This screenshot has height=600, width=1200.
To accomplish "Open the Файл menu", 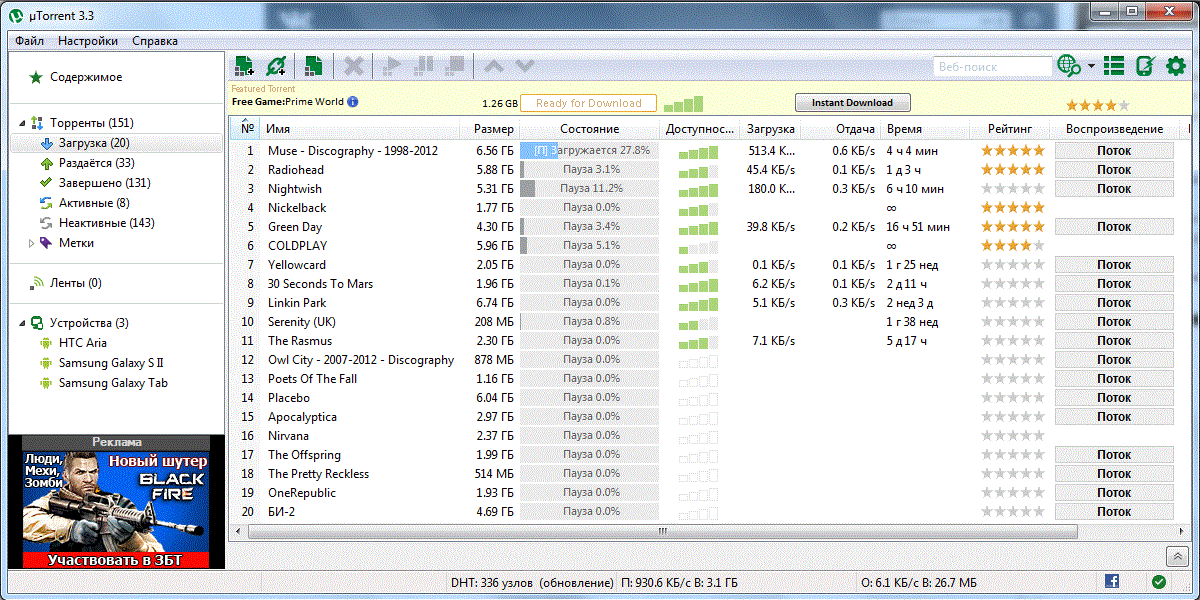I will [29, 41].
